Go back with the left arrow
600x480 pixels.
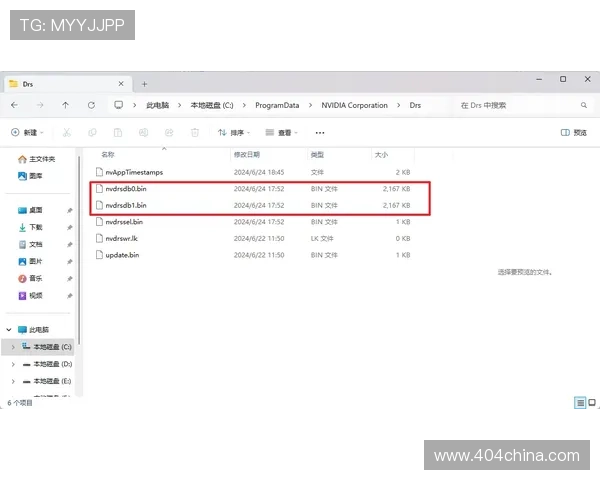15,105
